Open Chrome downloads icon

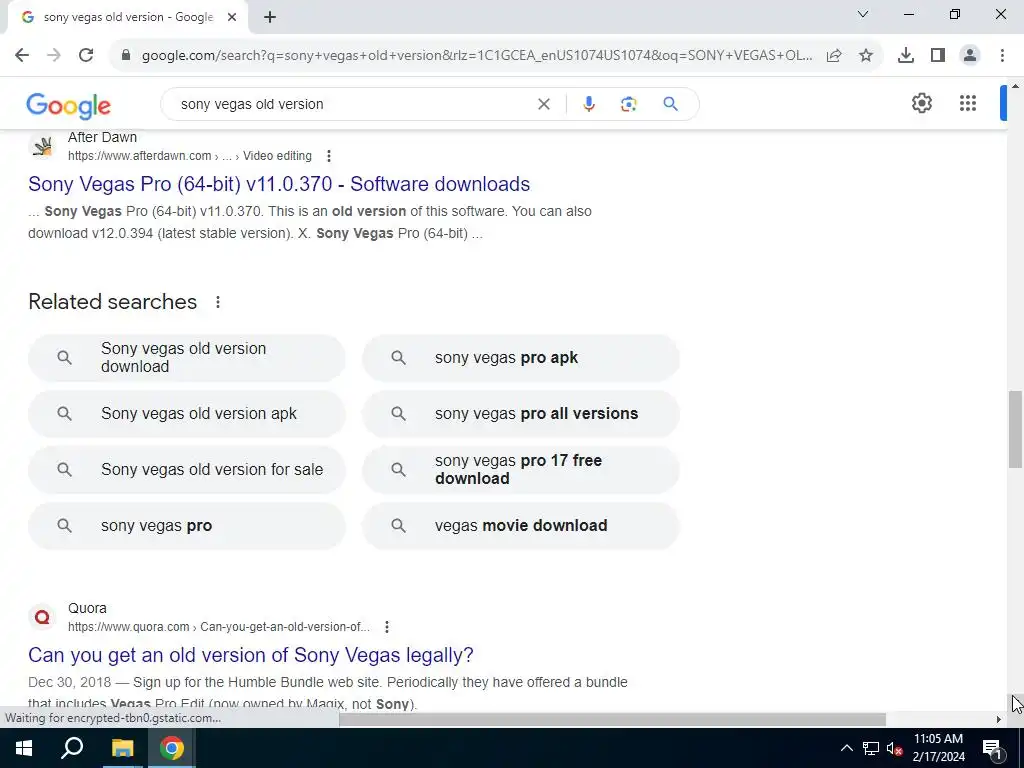pyautogui.click(x=905, y=56)
